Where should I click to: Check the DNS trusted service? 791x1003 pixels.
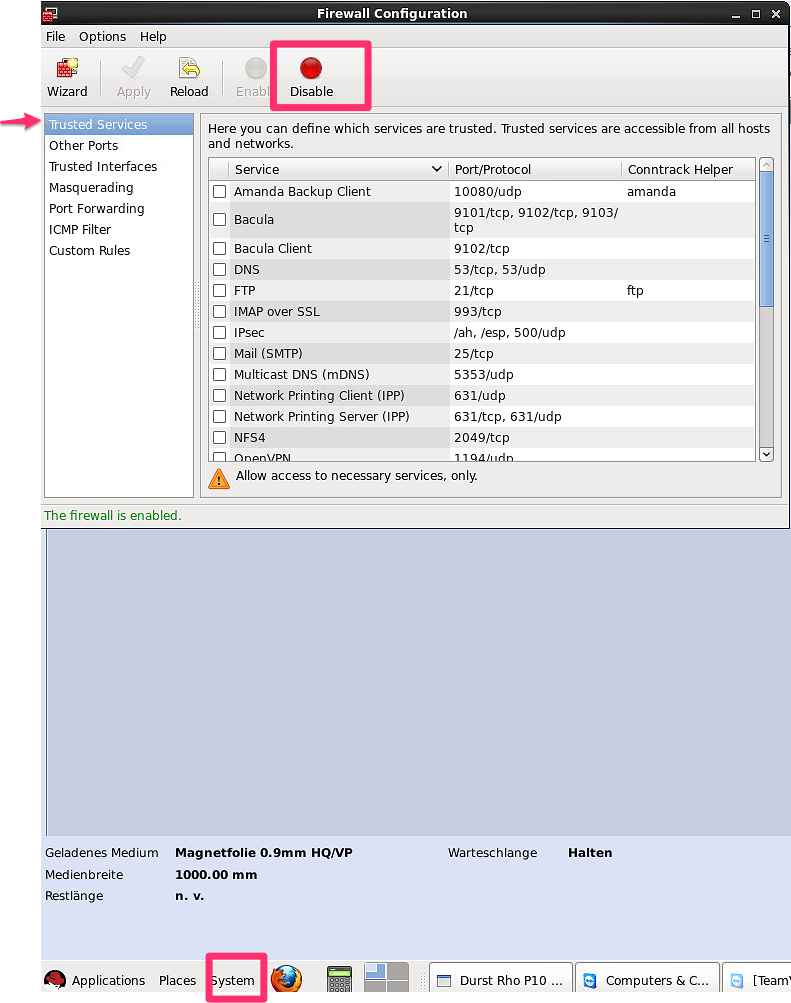[x=220, y=270]
